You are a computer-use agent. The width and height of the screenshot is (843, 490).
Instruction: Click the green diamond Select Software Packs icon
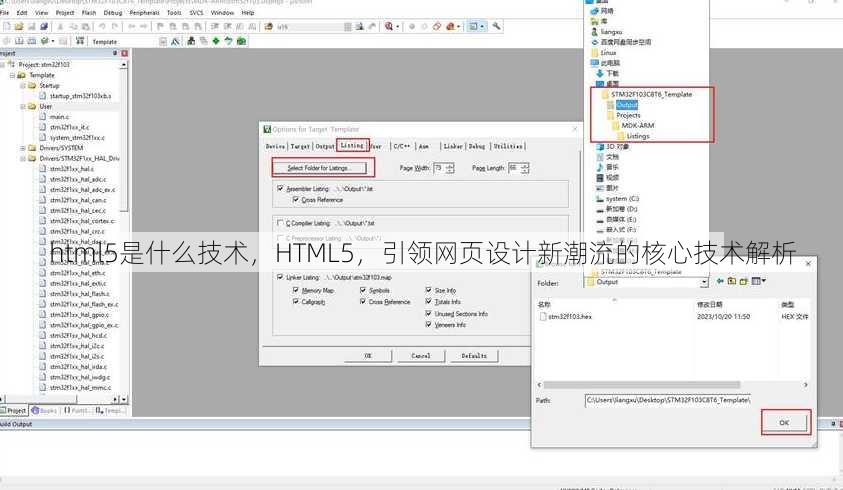click(216, 41)
